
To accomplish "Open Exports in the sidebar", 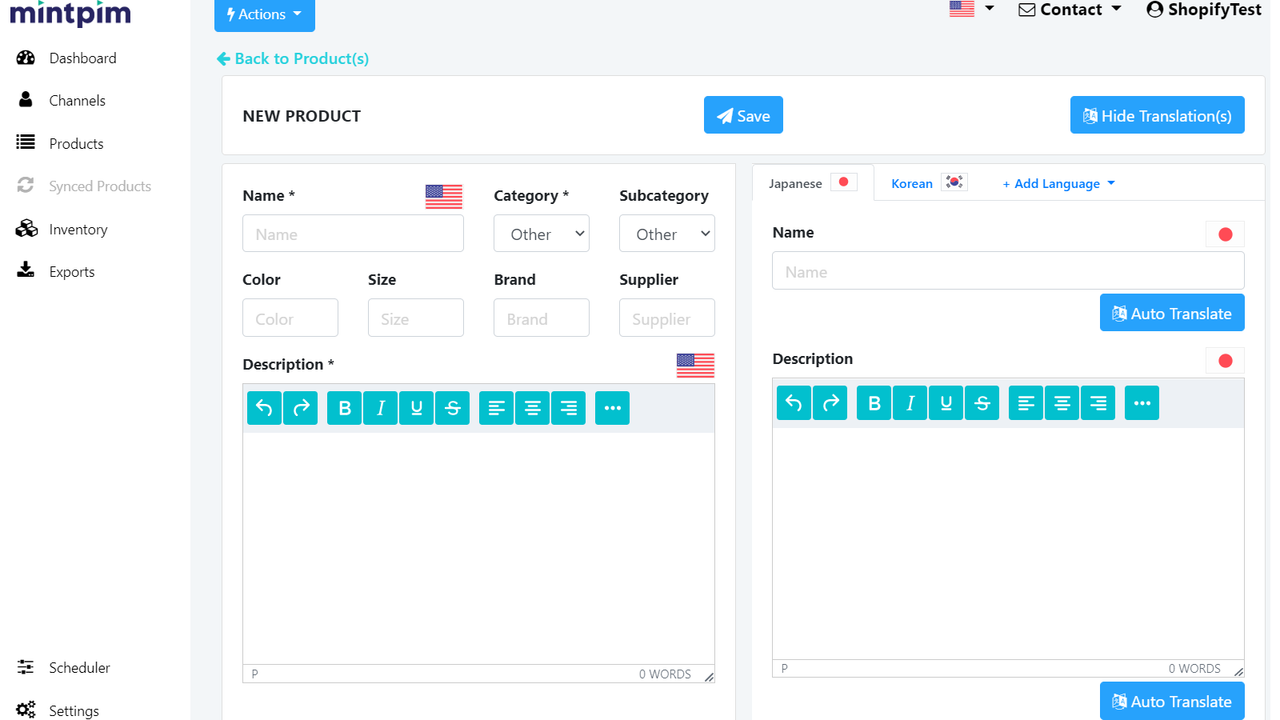I will click(56, 271).
